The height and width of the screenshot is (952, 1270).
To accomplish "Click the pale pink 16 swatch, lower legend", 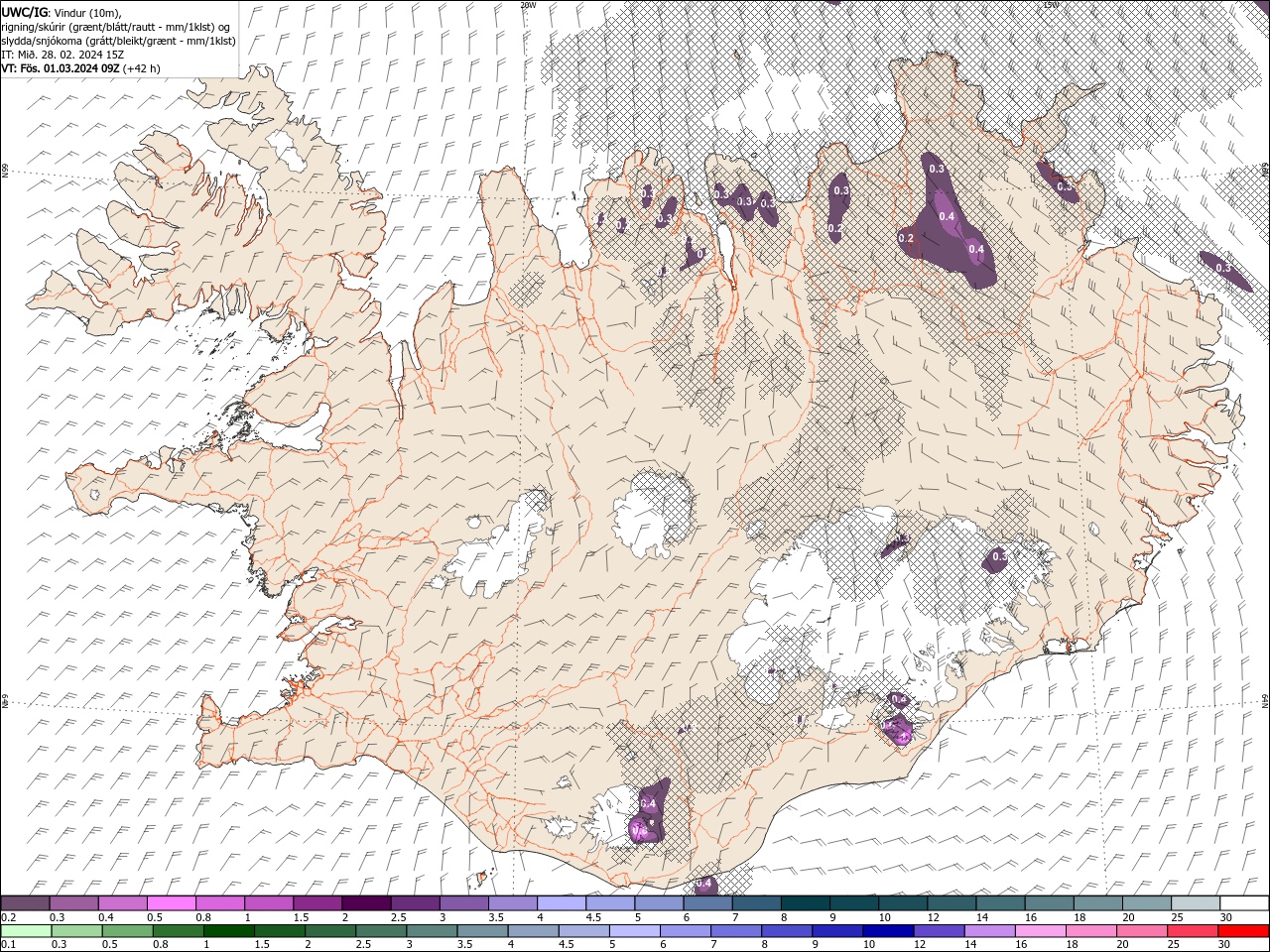I will click(x=1040, y=931).
